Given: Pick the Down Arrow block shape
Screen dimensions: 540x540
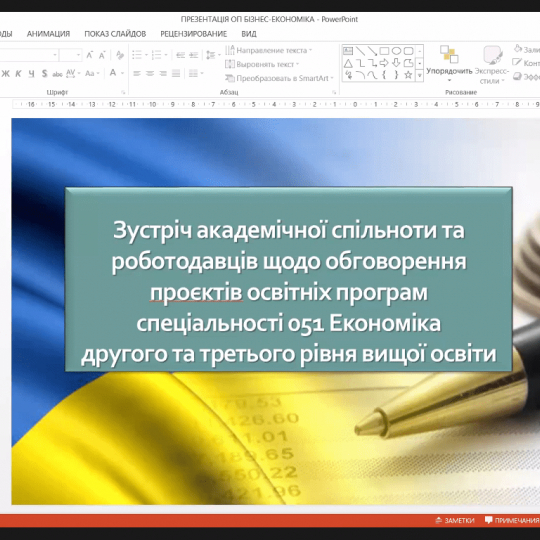Looking at the screenshot, I should pos(396,63).
